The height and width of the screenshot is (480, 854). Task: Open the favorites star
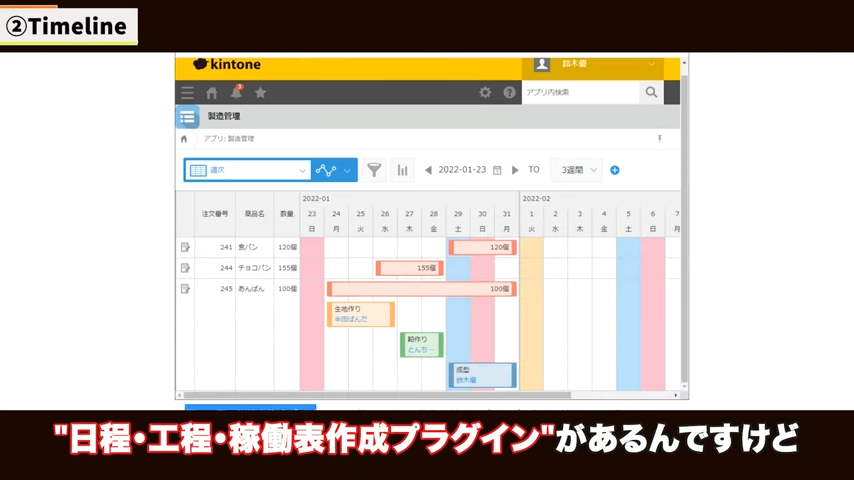click(260, 93)
